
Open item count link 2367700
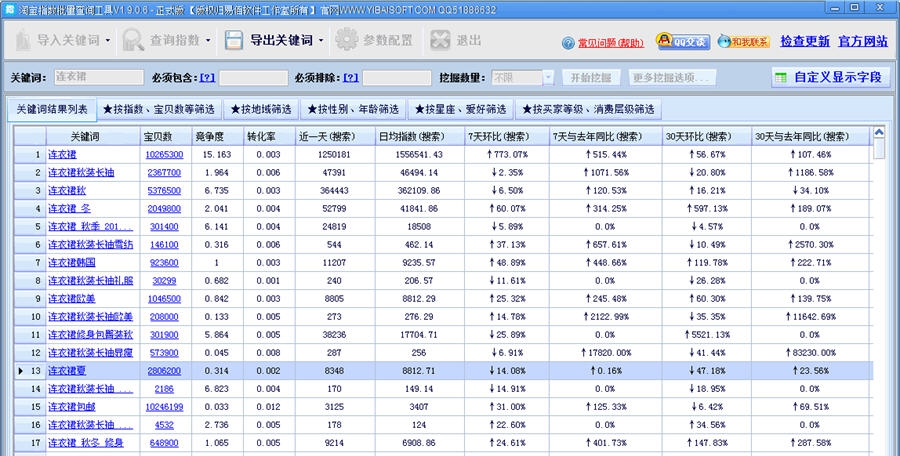[164, 172]
